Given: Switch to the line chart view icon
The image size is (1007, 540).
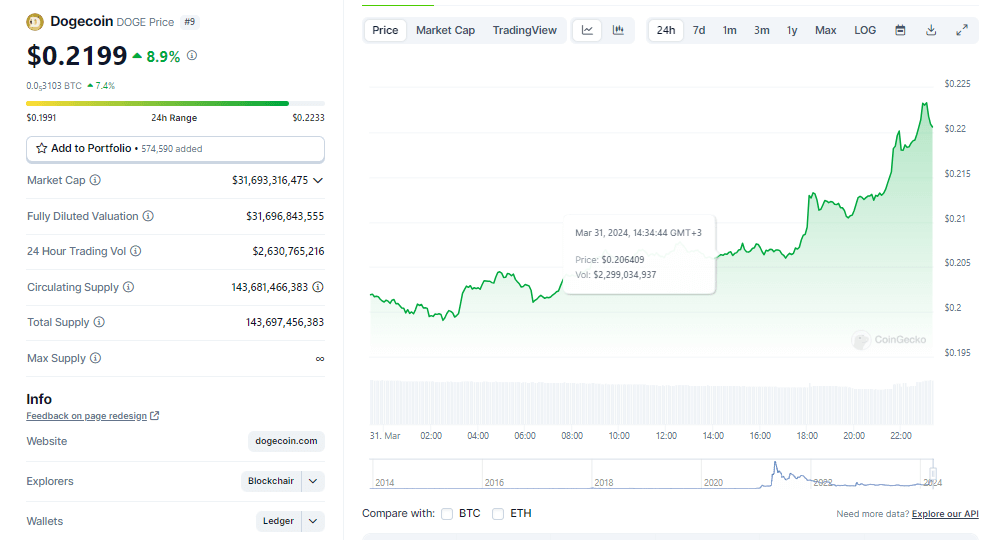Looking at the screenshot, I should [587, 30].
